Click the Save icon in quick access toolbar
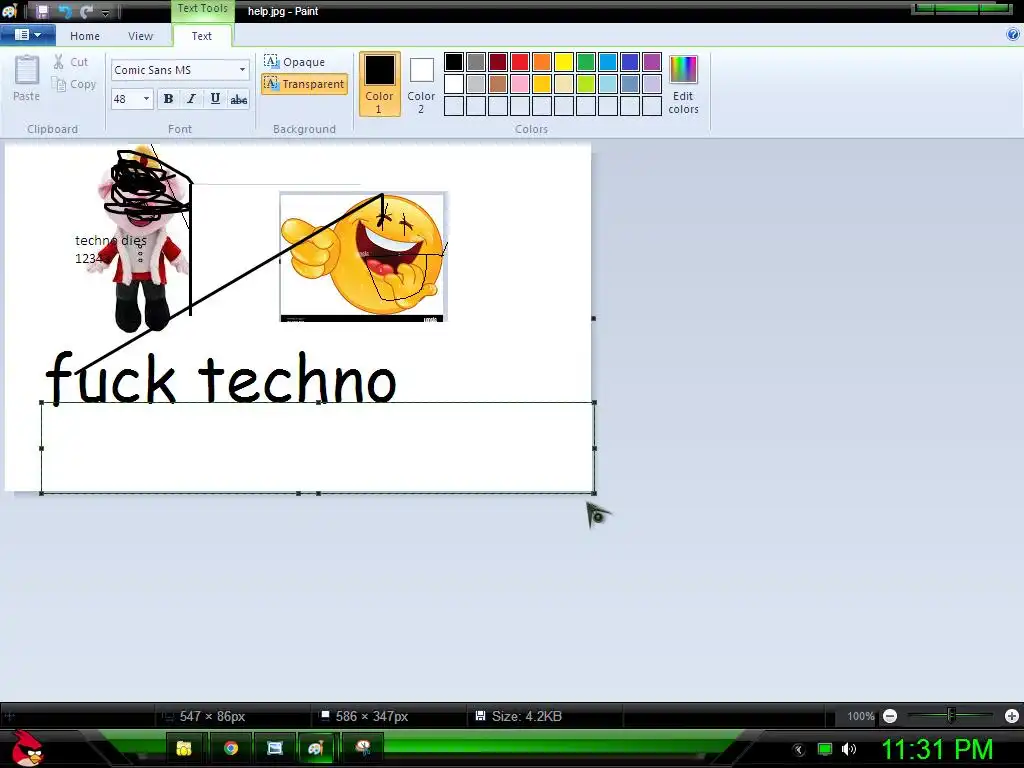This screenshot has height=768, width=1024. click(x=42, y=11)
